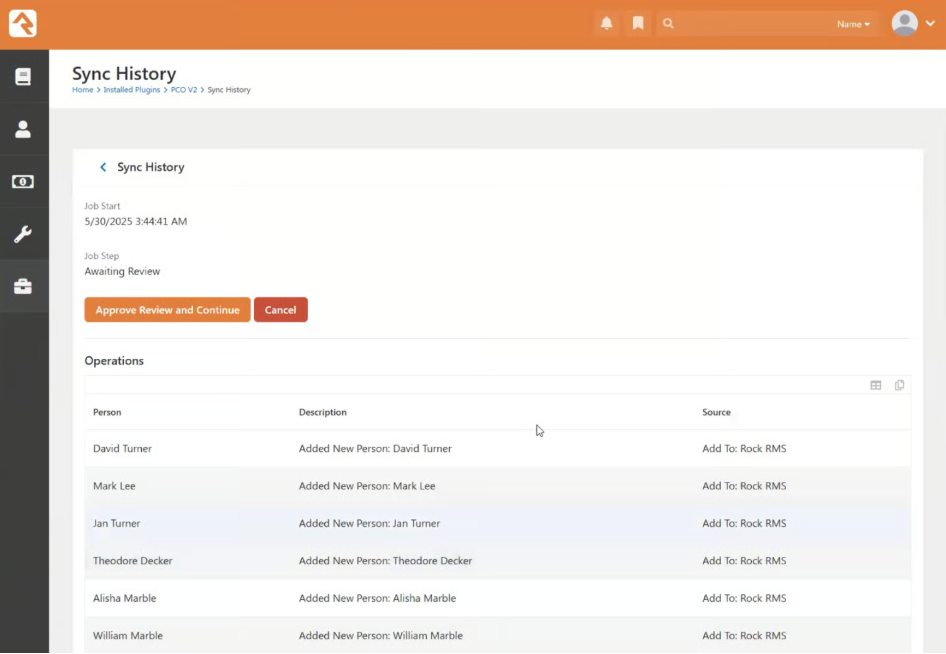Open the People sidebar icon

pyautogui.click(x=23, y=129)
